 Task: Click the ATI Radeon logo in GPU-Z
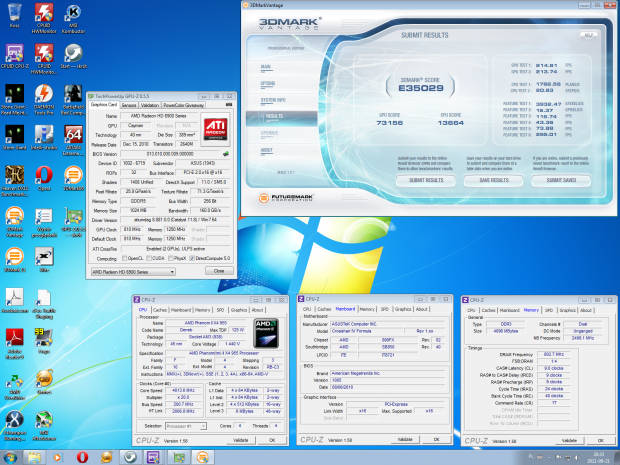pyautogui.click(x=215, y=127)
